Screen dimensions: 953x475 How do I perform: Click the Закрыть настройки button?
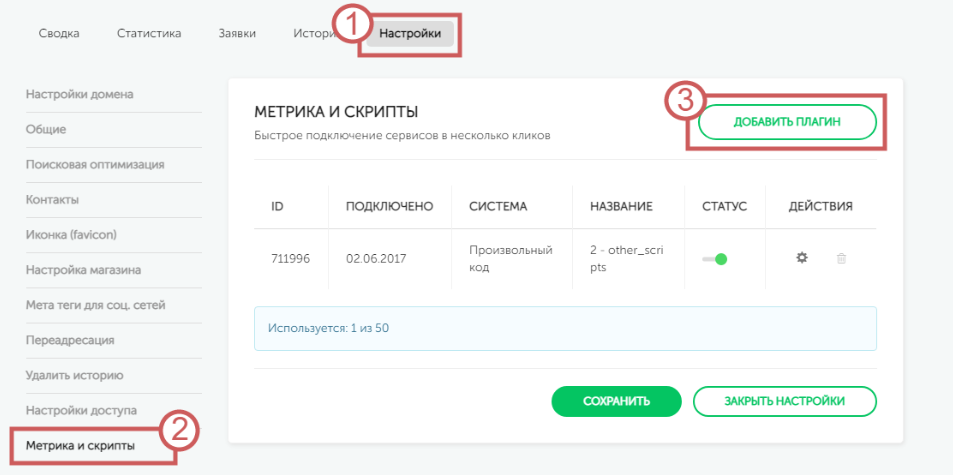pyautogui.click(x=784, y=401)
